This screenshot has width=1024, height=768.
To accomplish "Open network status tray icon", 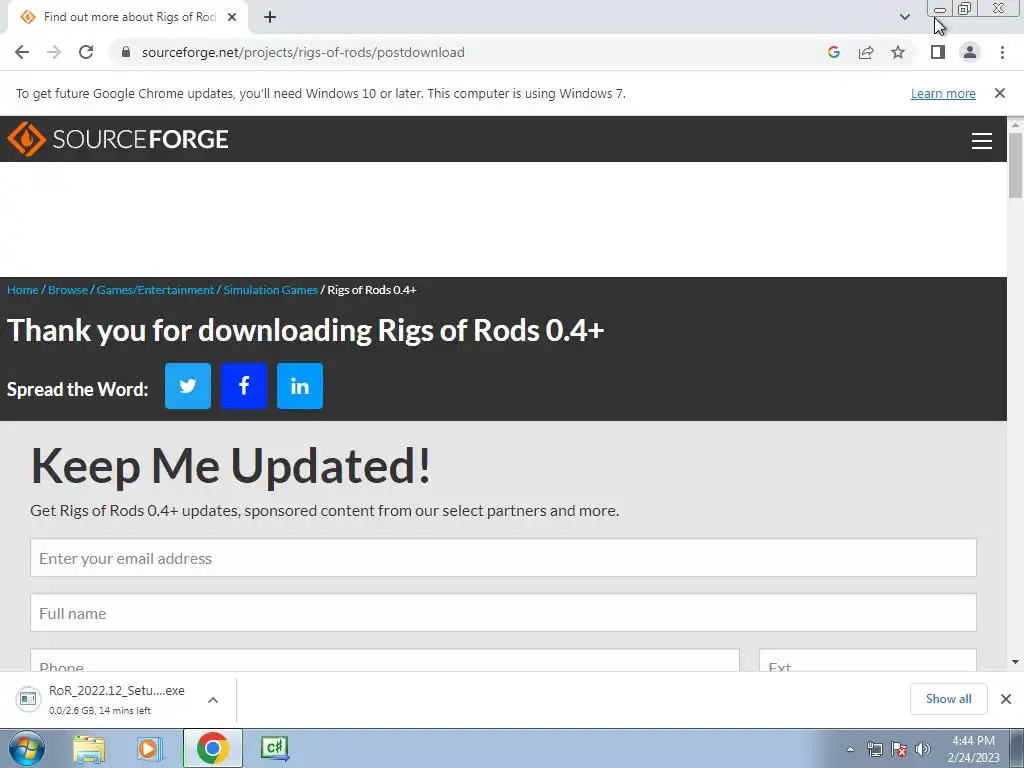I will coord(874,749).
